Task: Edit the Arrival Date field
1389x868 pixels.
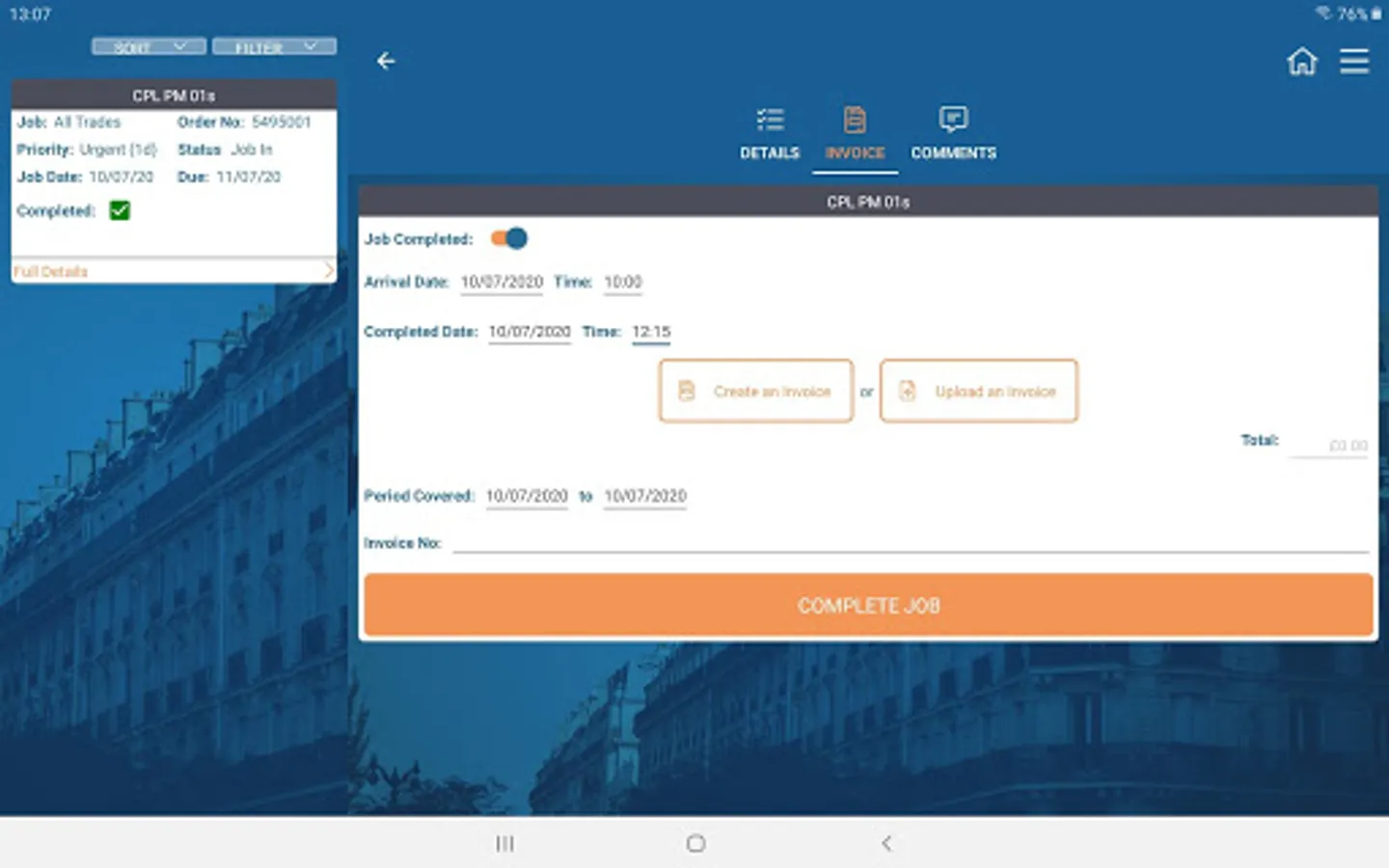Action: (x=502, y=283)
